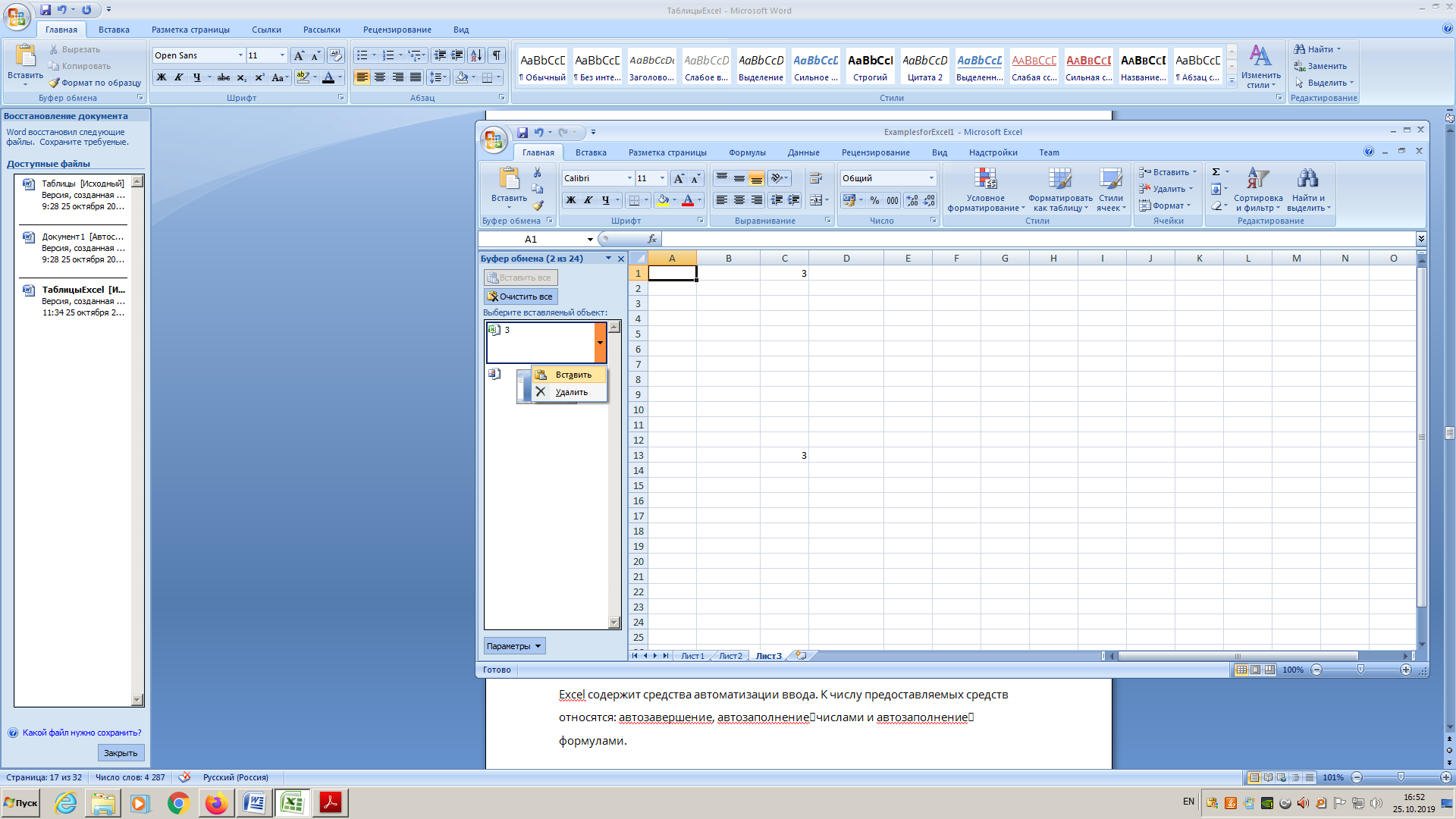Switch to sheet tab Лист1

tap(692, 656)
